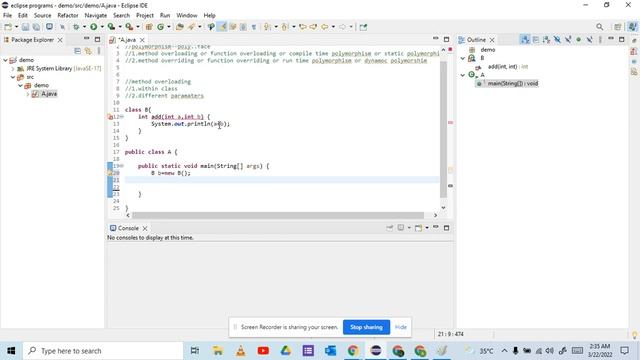
Task: Collapse class B in Outline
Action: click(463, 58)
